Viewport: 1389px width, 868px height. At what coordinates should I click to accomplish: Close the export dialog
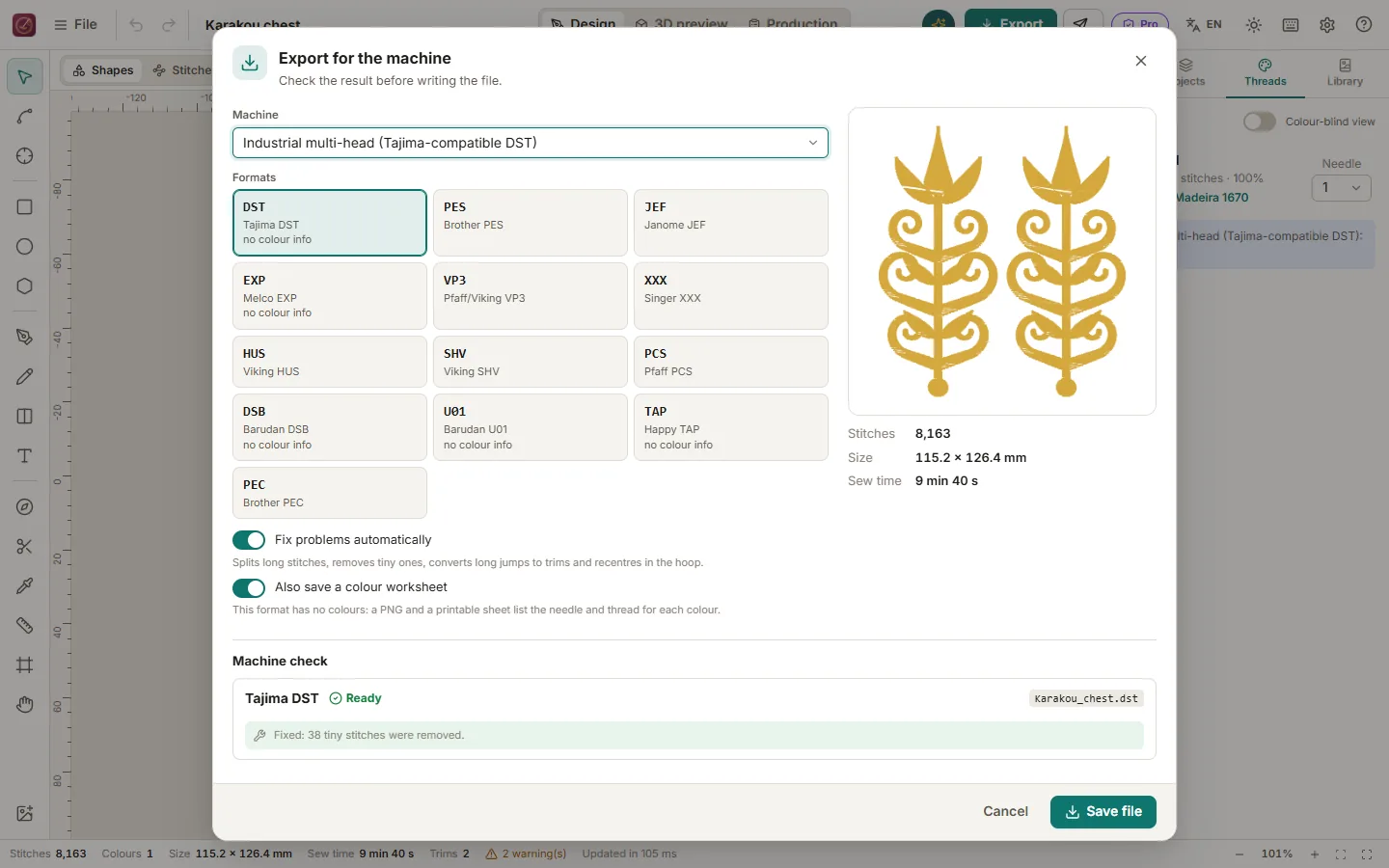tap(1141, 61)
